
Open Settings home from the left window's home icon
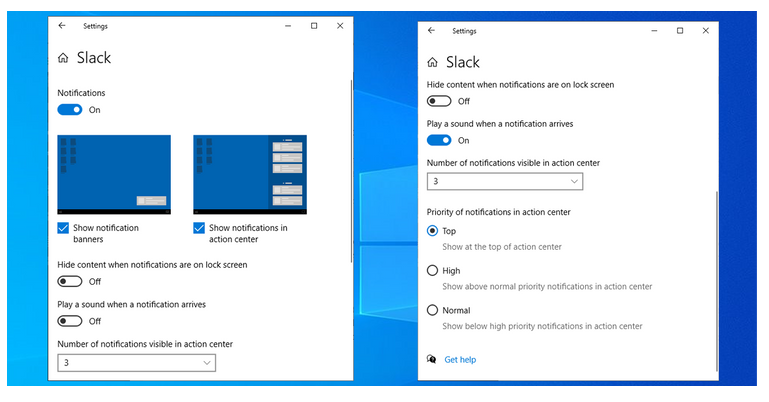tap(63, 58)
